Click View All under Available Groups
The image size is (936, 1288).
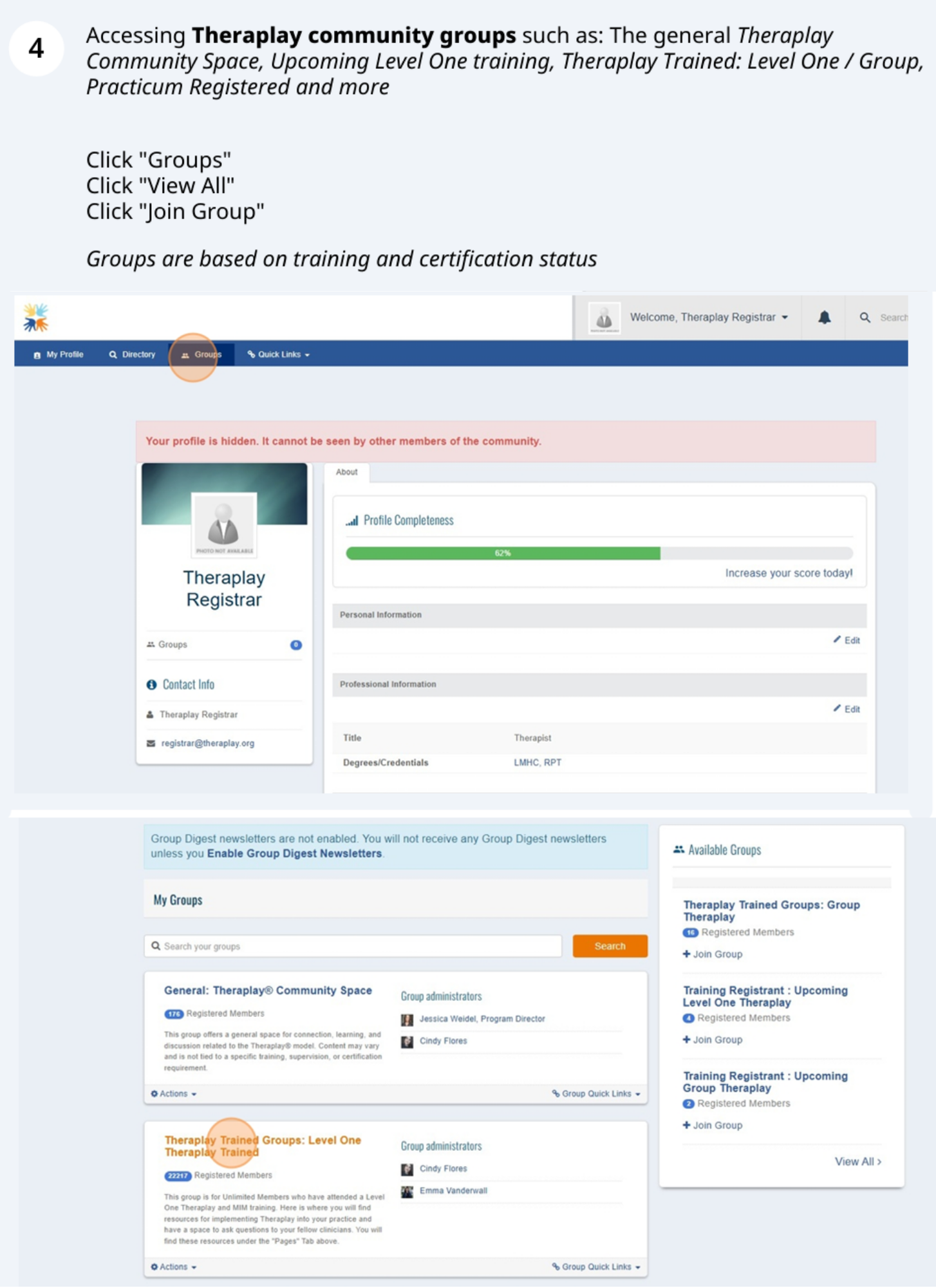pos(857,1162)
